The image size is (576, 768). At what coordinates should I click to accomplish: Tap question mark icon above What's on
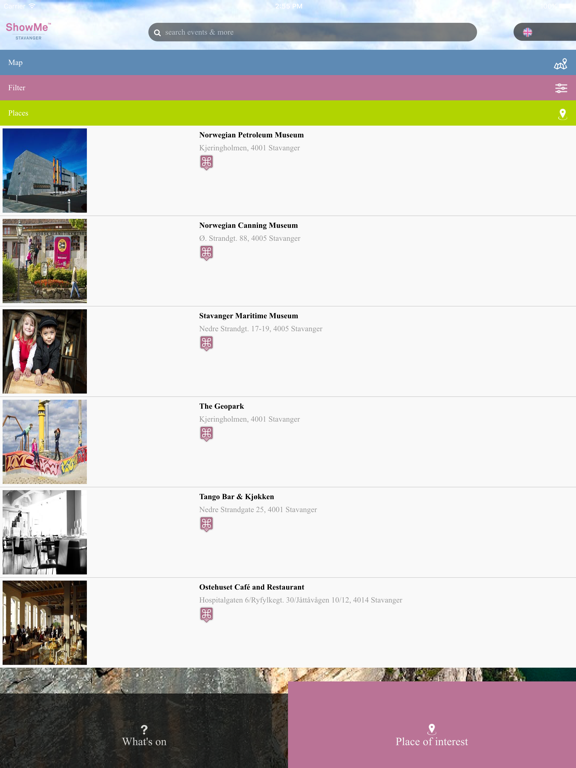tap(144, 729)
